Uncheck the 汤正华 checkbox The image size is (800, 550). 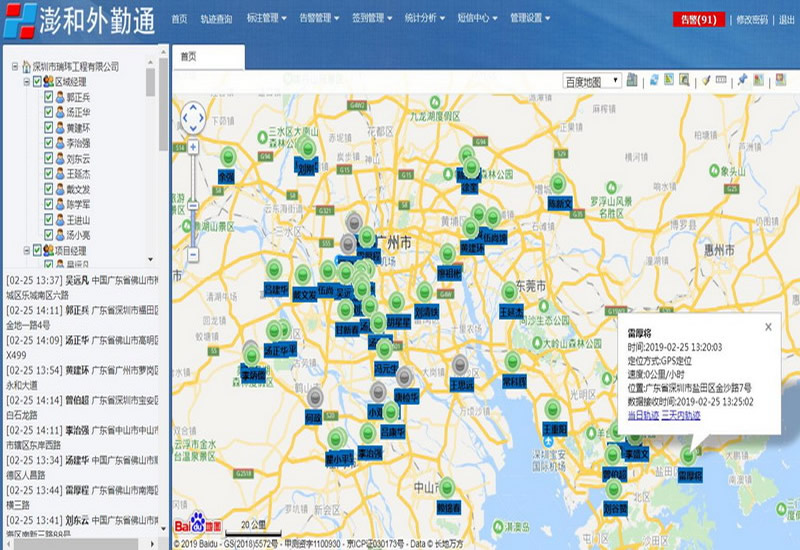pos(48,112)
